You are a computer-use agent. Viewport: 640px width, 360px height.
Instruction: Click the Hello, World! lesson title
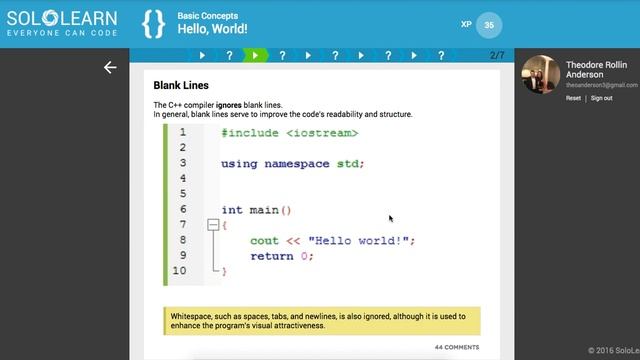pyautogui.click(x=212, y=29)
